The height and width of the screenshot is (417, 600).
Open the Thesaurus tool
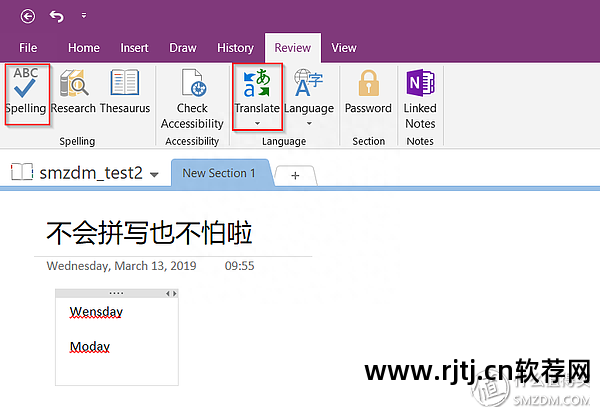125,91
